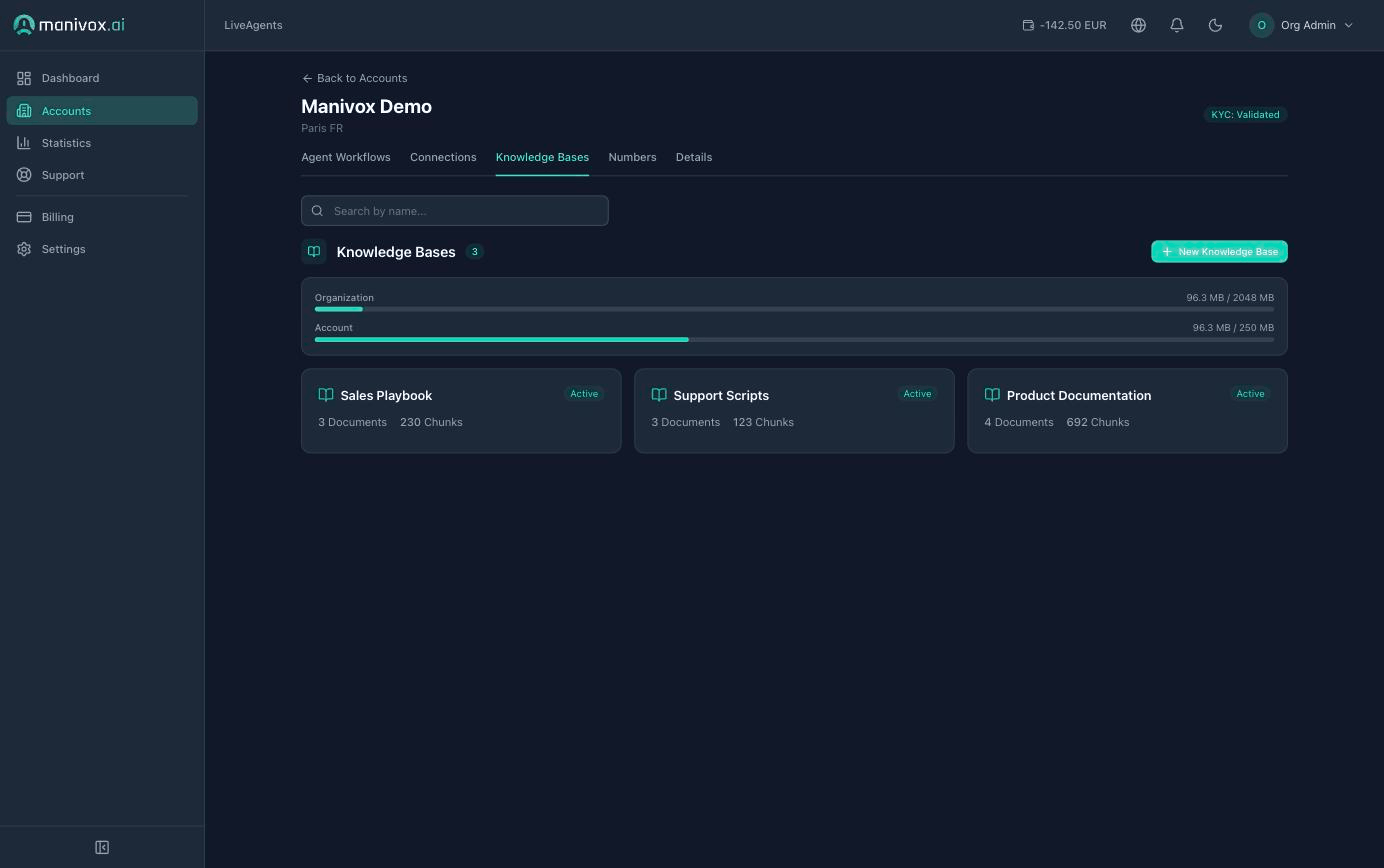Click the knowledge base count badge 3

pos(475,252)
